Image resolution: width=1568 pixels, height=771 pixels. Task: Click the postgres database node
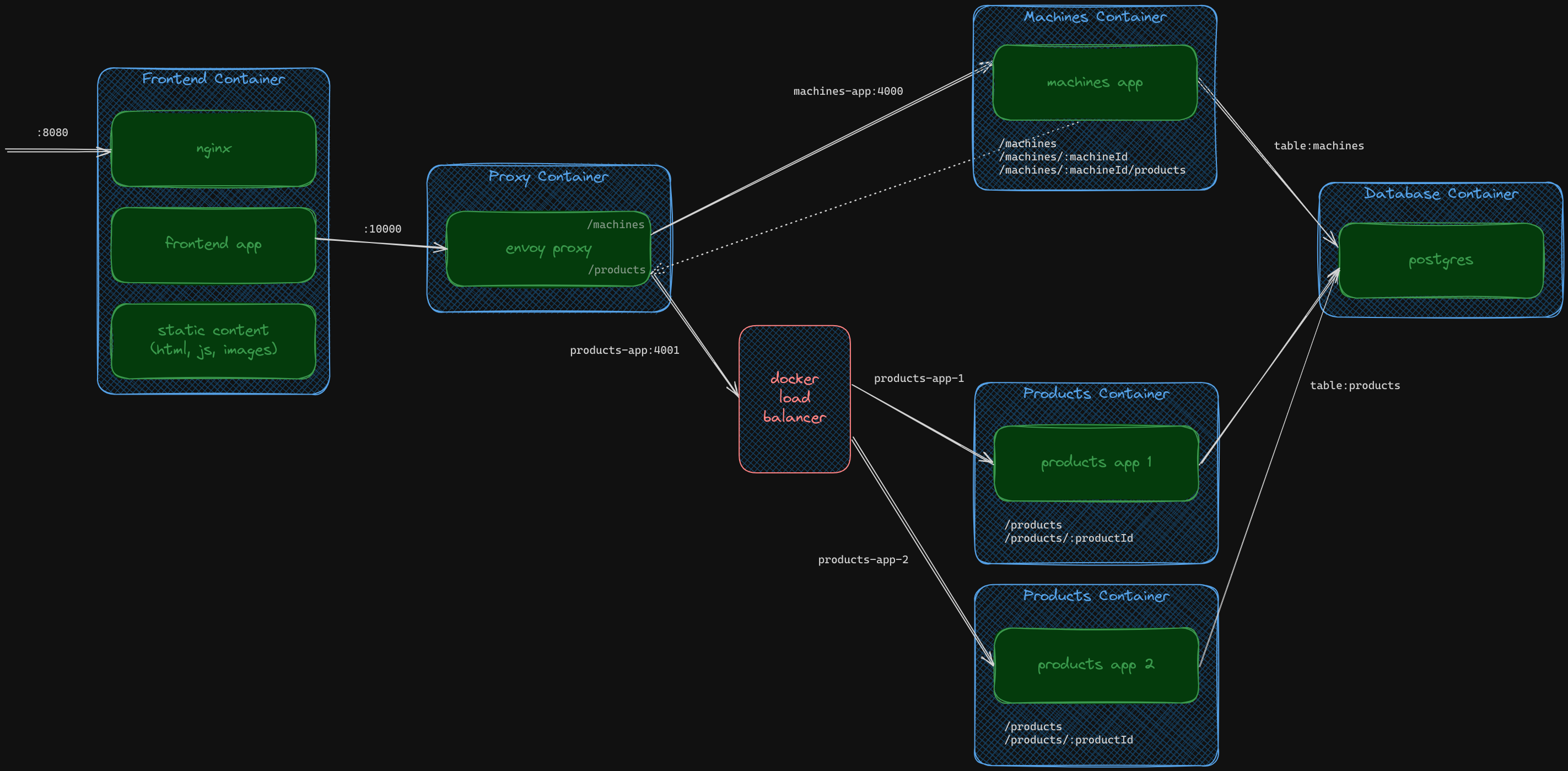[1440, 261]
